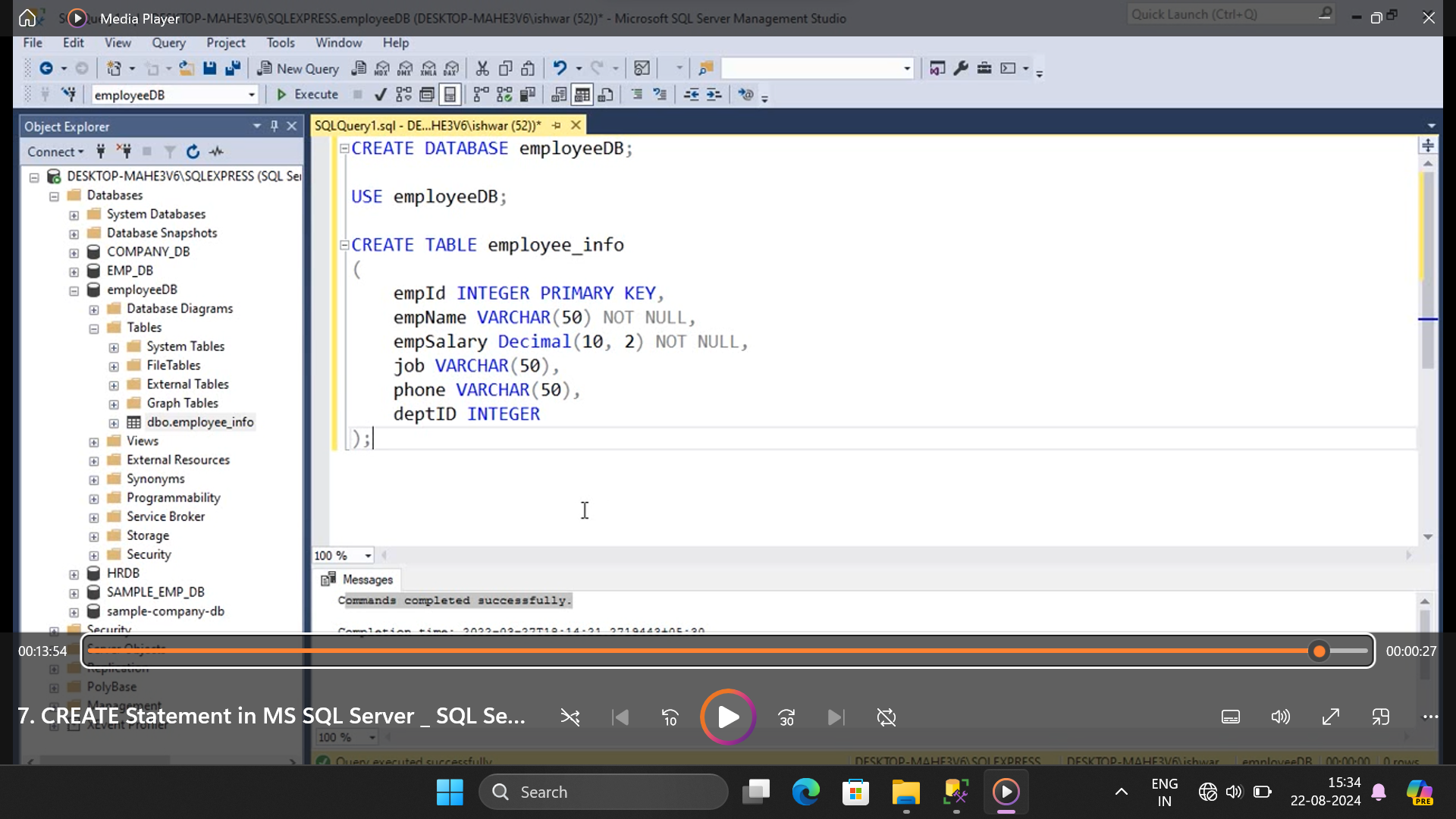Click New Query toolbar button
1456x819 pixels.
pyautogui.click(x=299, y=68)
